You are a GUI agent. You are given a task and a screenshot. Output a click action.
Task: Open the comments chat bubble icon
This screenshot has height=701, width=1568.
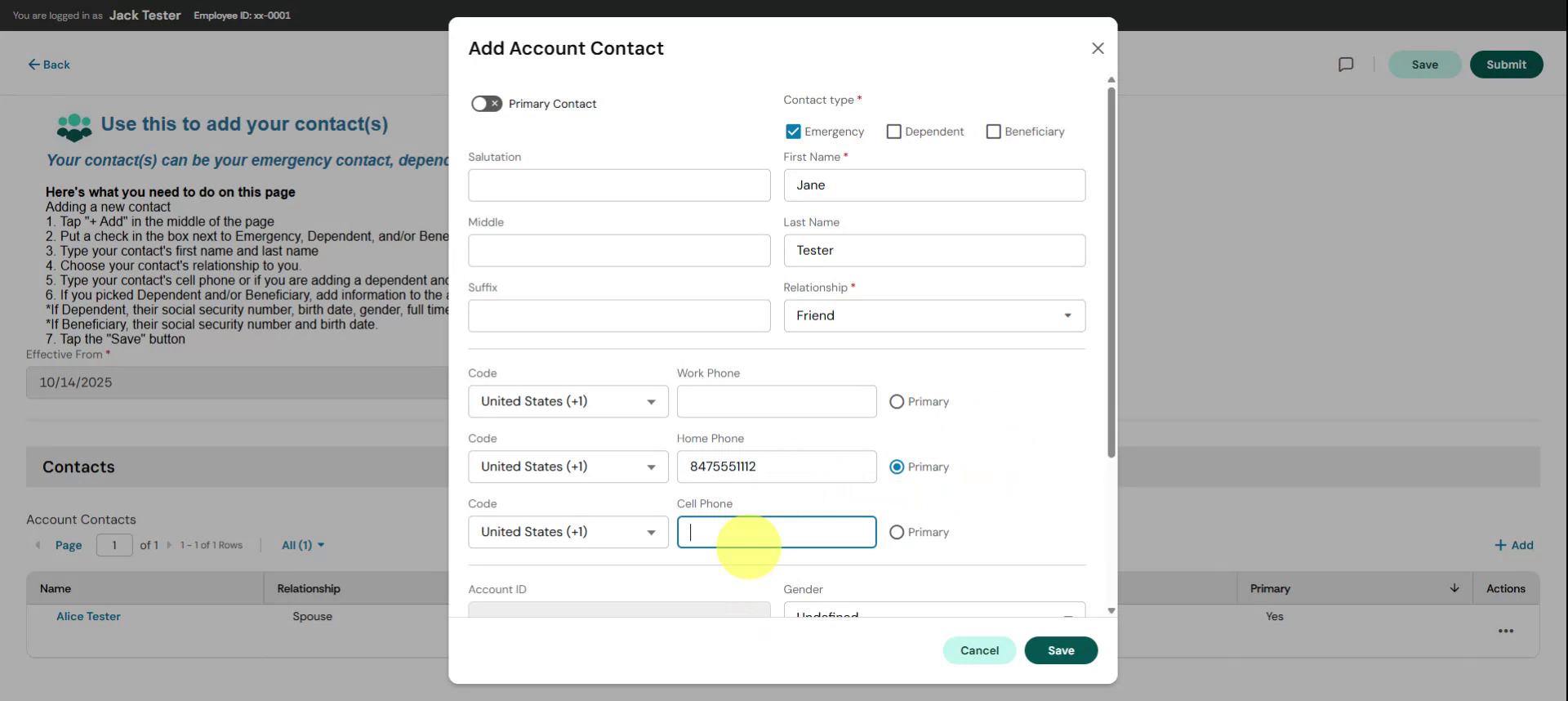[1346, 65]
